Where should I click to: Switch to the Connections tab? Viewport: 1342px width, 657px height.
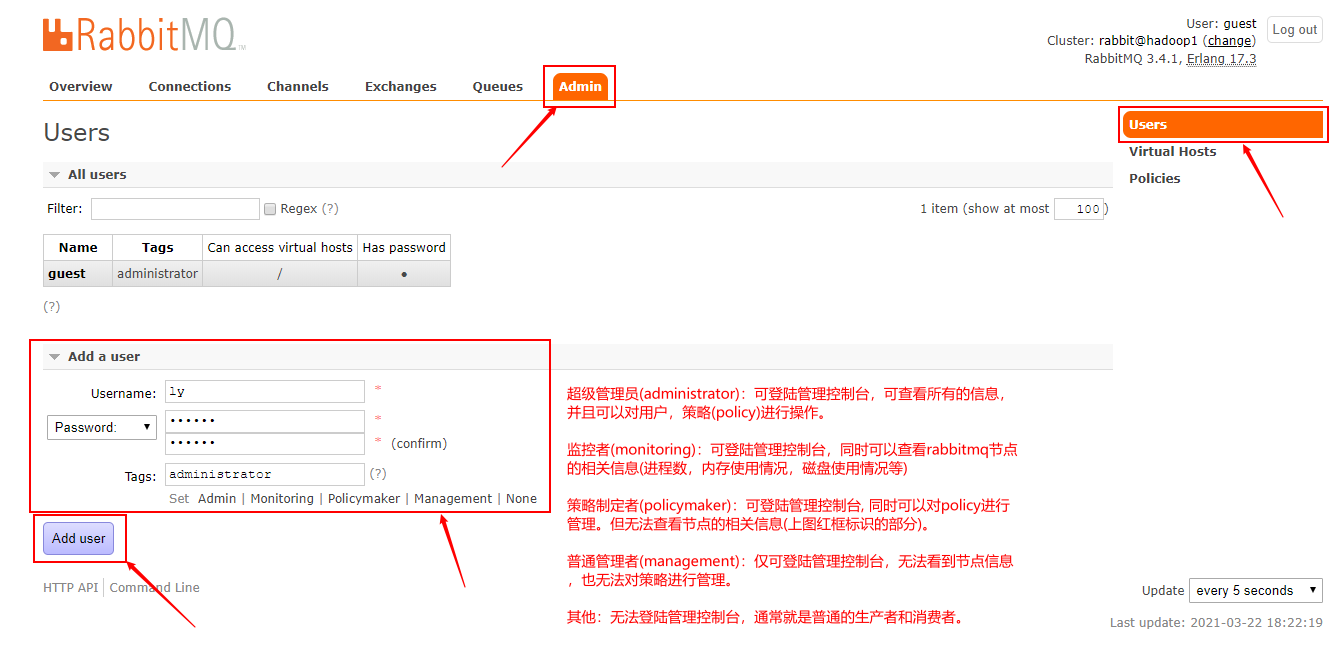(x=190, y=86)
